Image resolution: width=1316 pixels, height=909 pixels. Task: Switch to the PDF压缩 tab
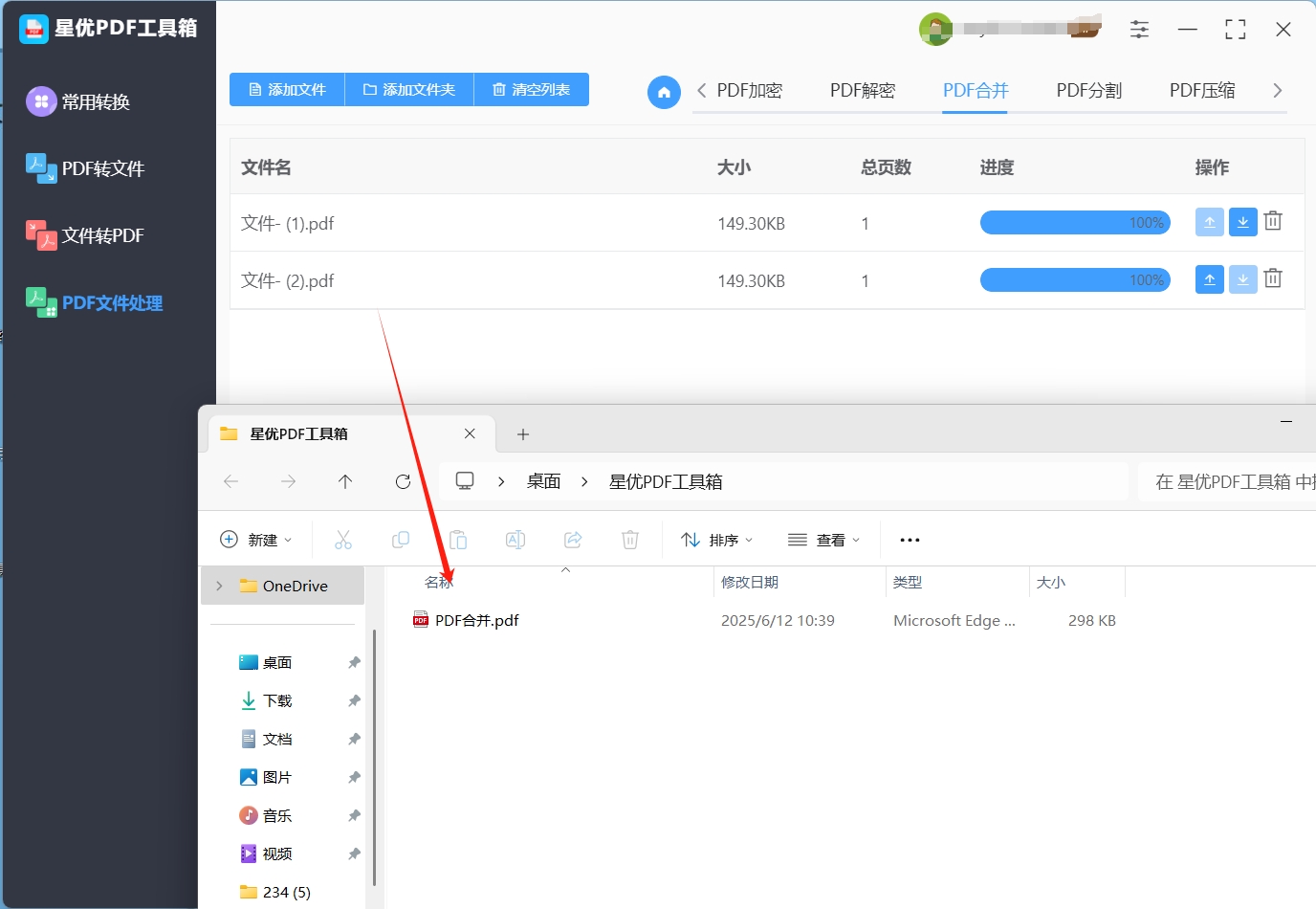click(1202, 90)
